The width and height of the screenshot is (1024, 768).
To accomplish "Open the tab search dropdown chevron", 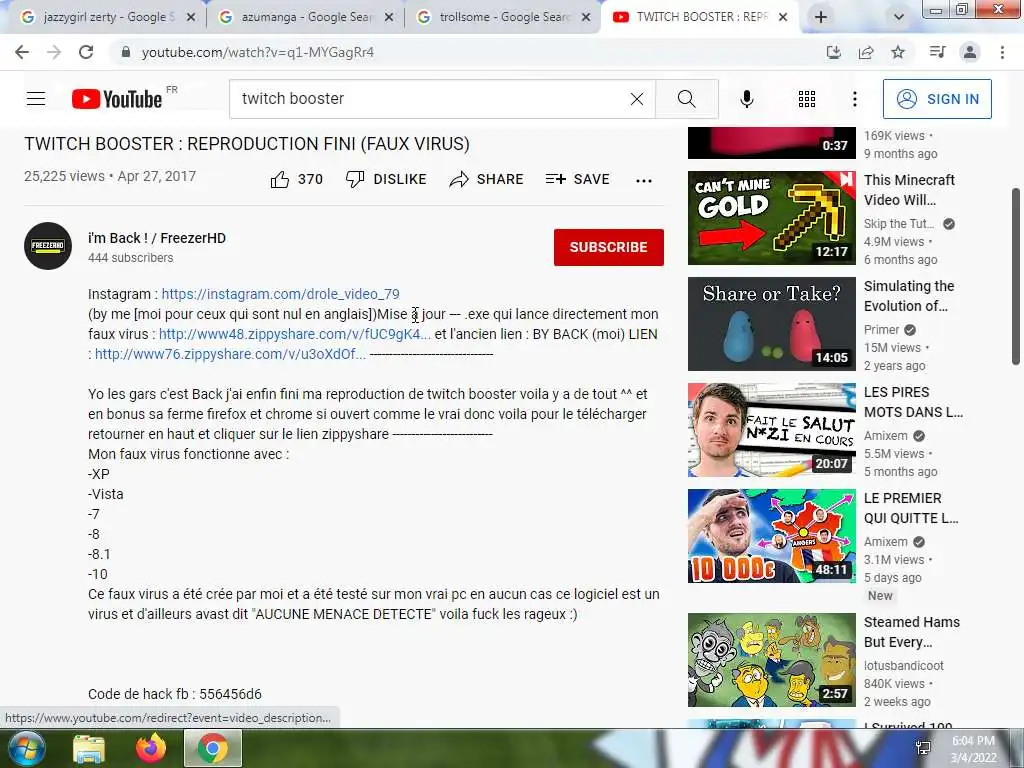I will coord(899,18).
